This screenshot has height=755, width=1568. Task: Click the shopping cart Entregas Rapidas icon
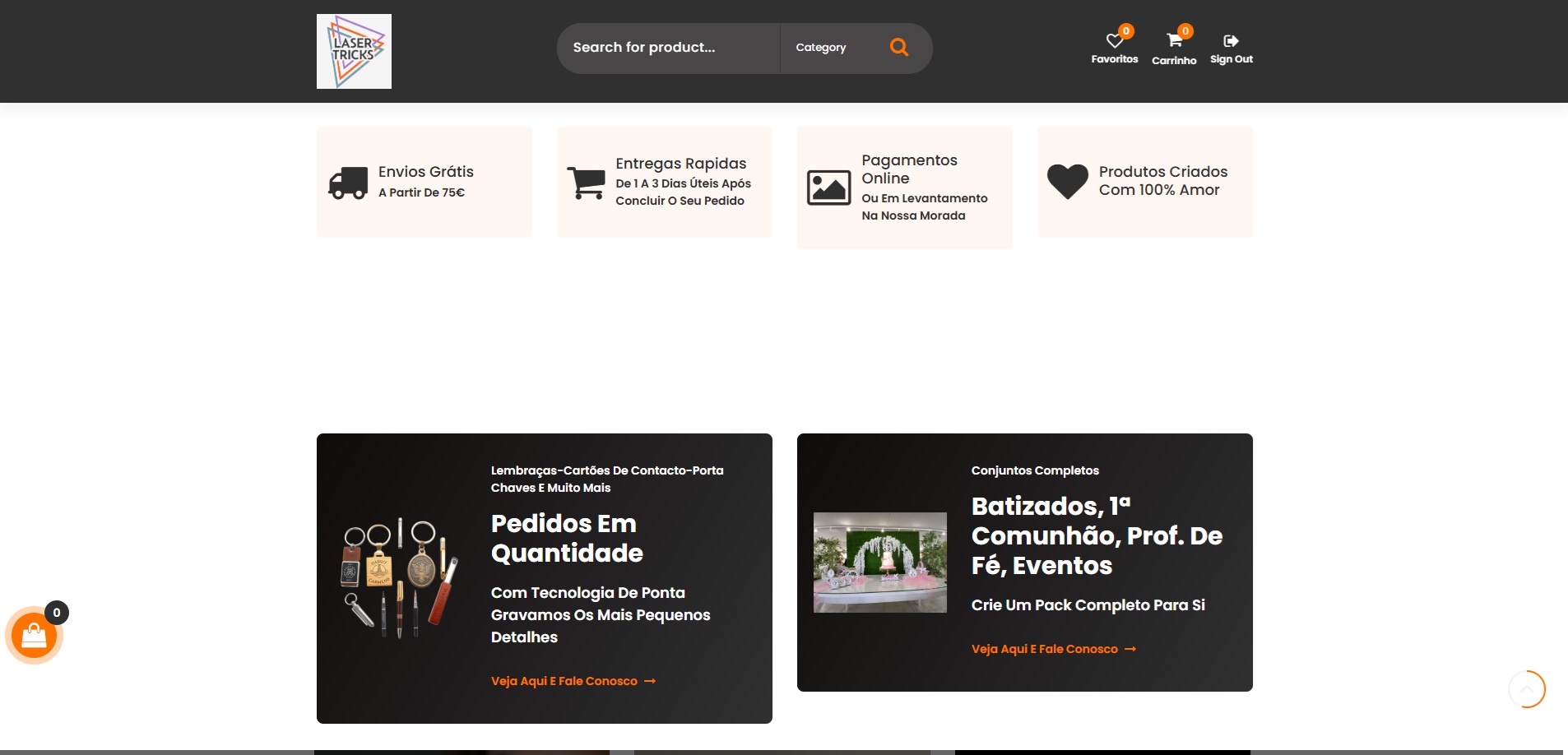pyautogui.click(x=587, y=183)
